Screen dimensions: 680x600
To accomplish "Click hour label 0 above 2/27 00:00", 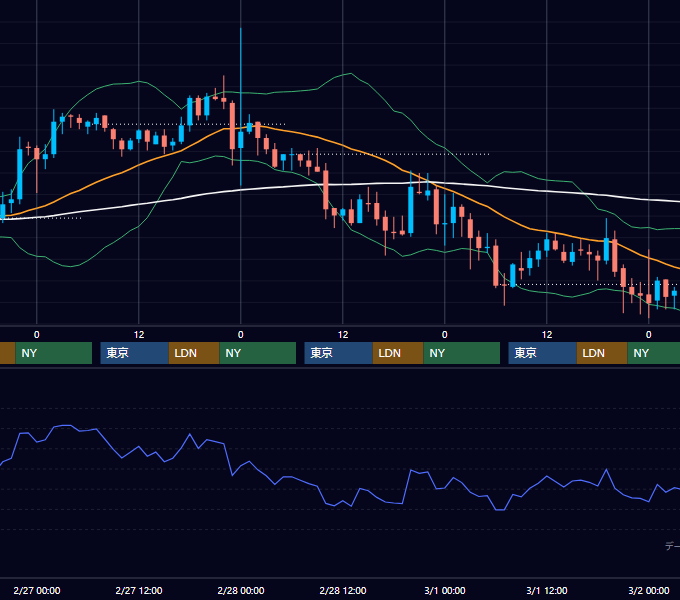I will 37,335.
